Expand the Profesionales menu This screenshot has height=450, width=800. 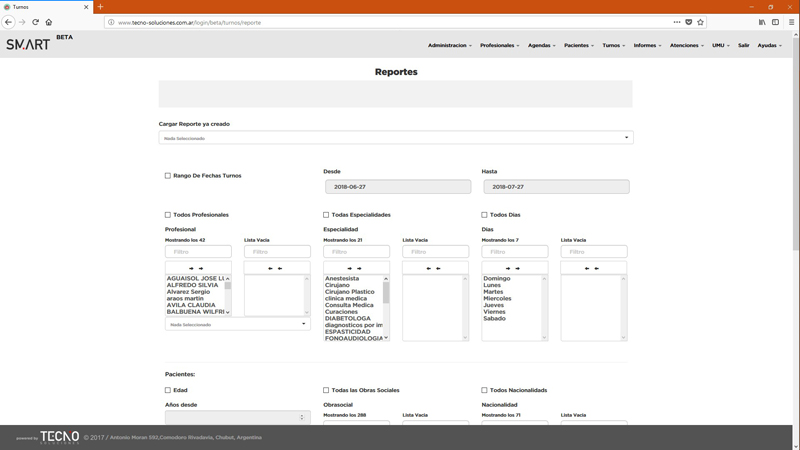tap(499, 45)
